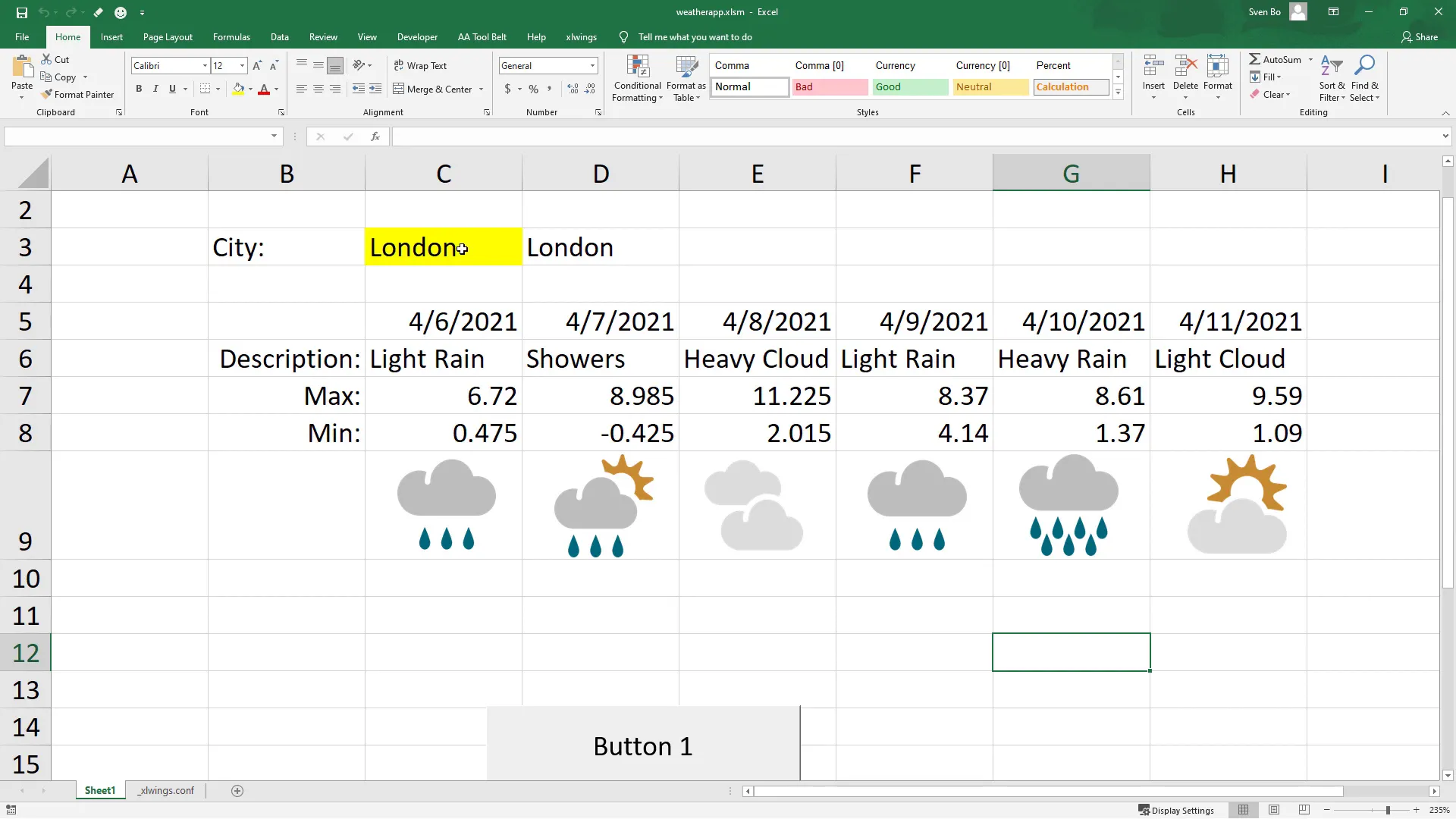This screenshot has height=819, width=1456.
Task: Open the font name Calibri dropdown
Action: click(205, 66)
